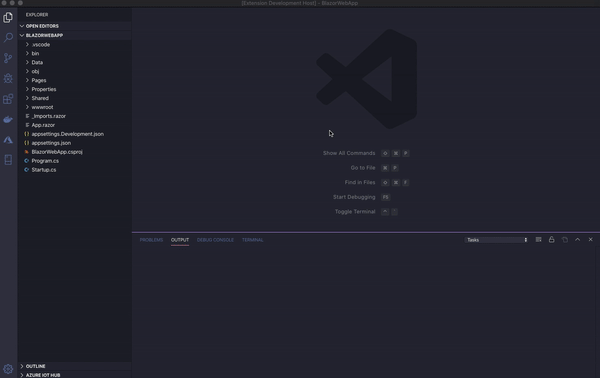Click the Toggle Terminal label

tap(355, 212)
